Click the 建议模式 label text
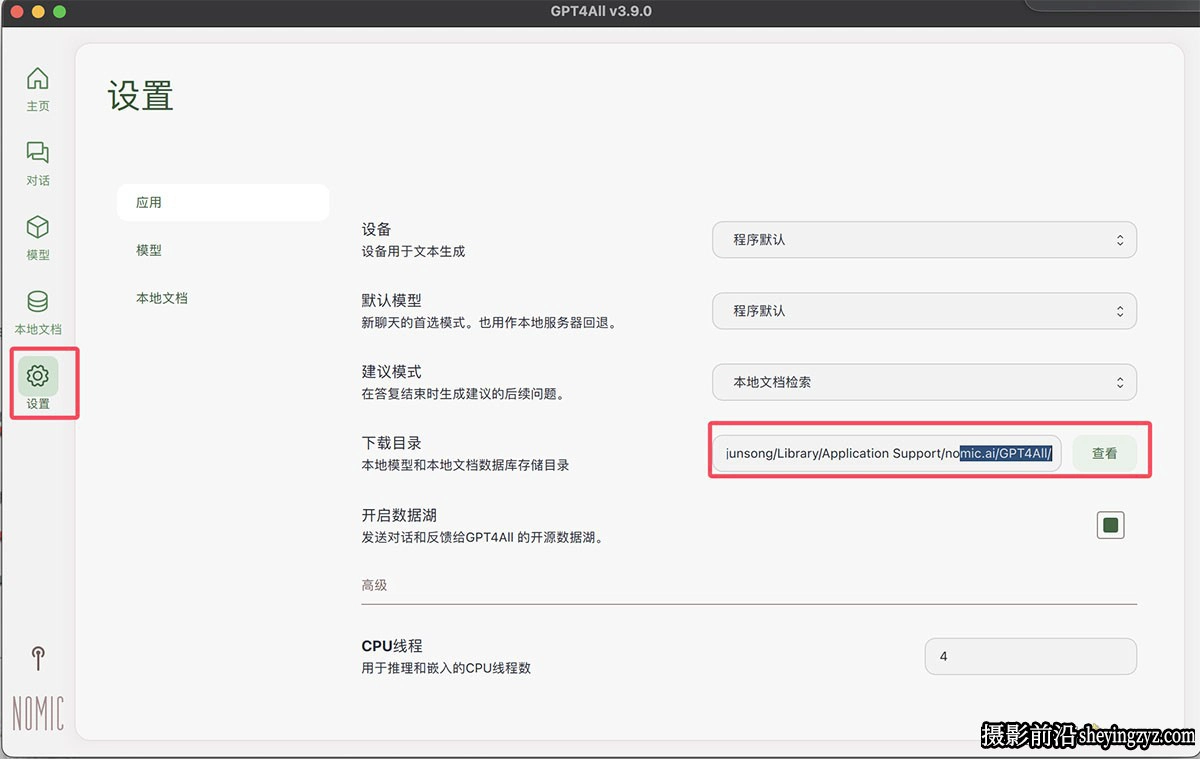The image size is (1200, 759). (x=391, y=372)
